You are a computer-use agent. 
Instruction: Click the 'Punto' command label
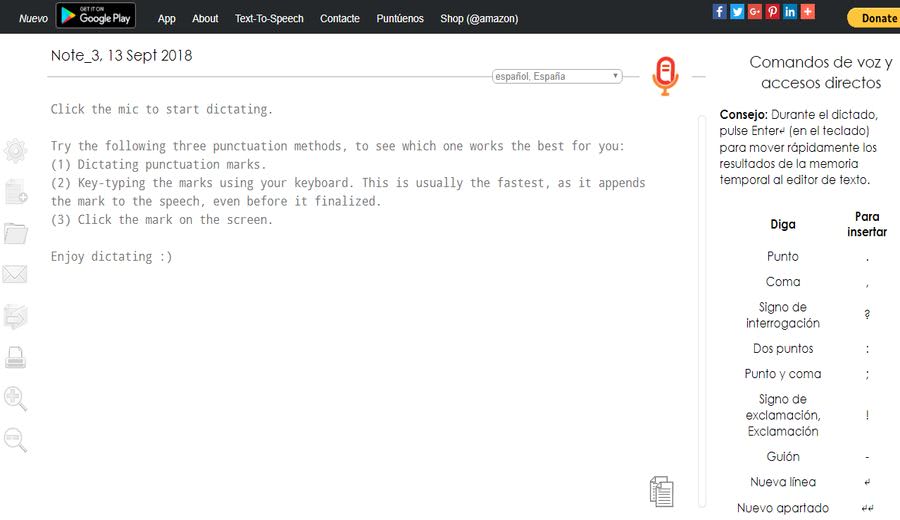click(783, 257)
